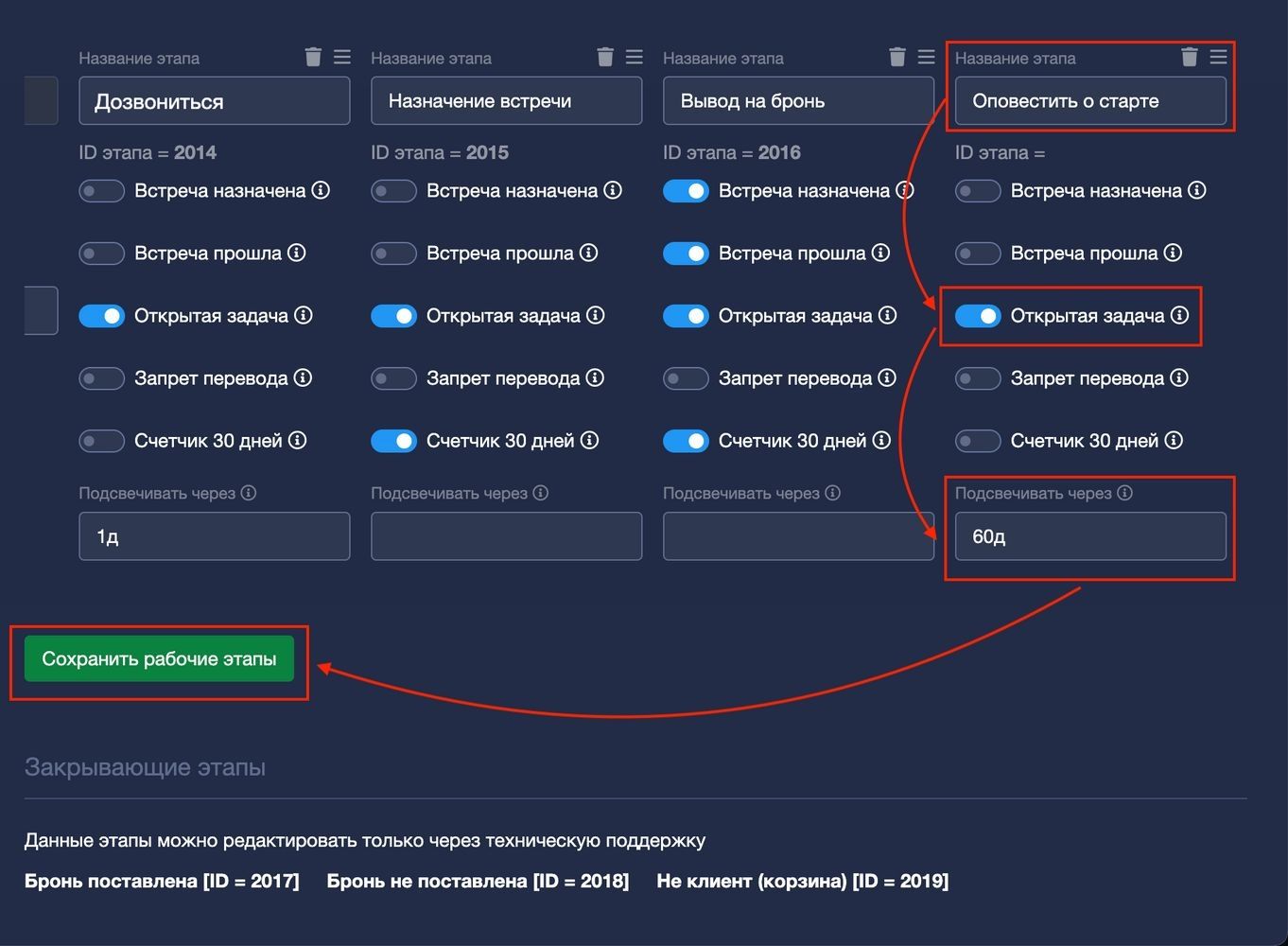Show info for Встреча назначена in Оповестить о старте column
This screenshot has height=946, width=1288.
pyautogui.click(x=1197, y=190)
